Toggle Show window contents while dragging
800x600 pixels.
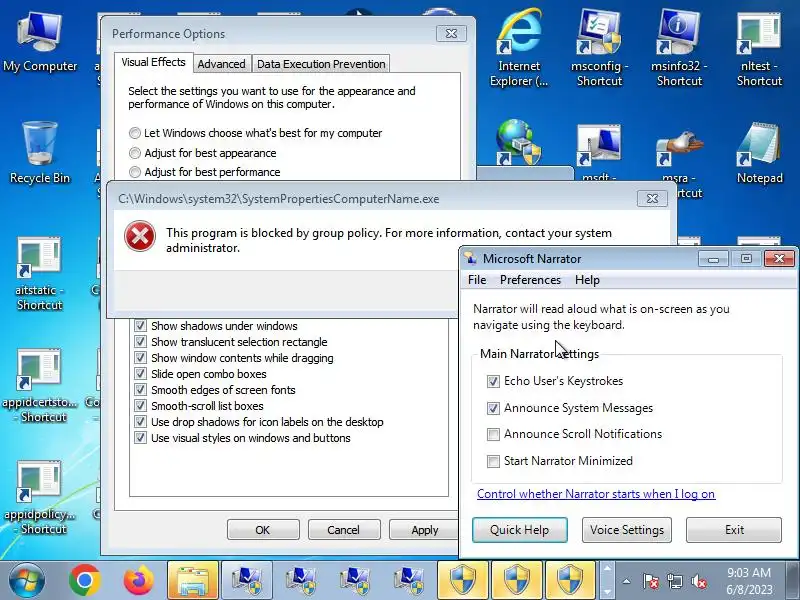(x=140, y=358)
